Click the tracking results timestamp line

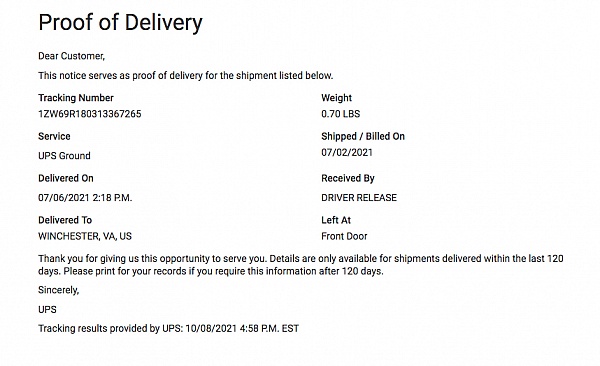point(168,328)
